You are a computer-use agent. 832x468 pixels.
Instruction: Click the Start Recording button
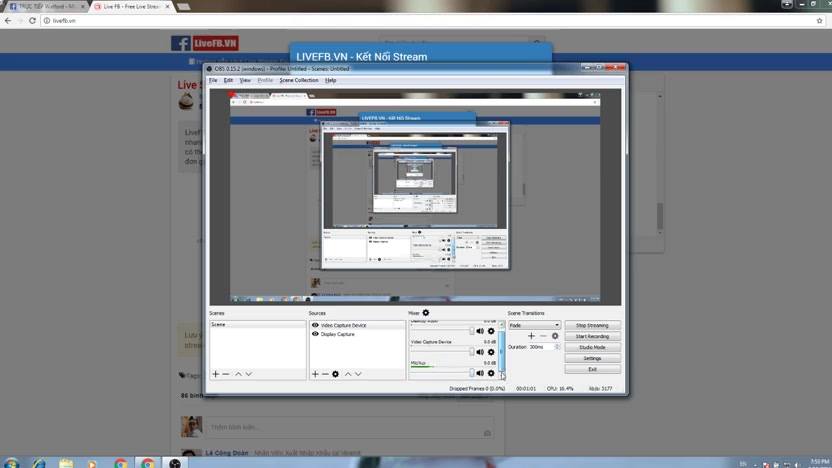pyautogui.click(x=592, y=336)
